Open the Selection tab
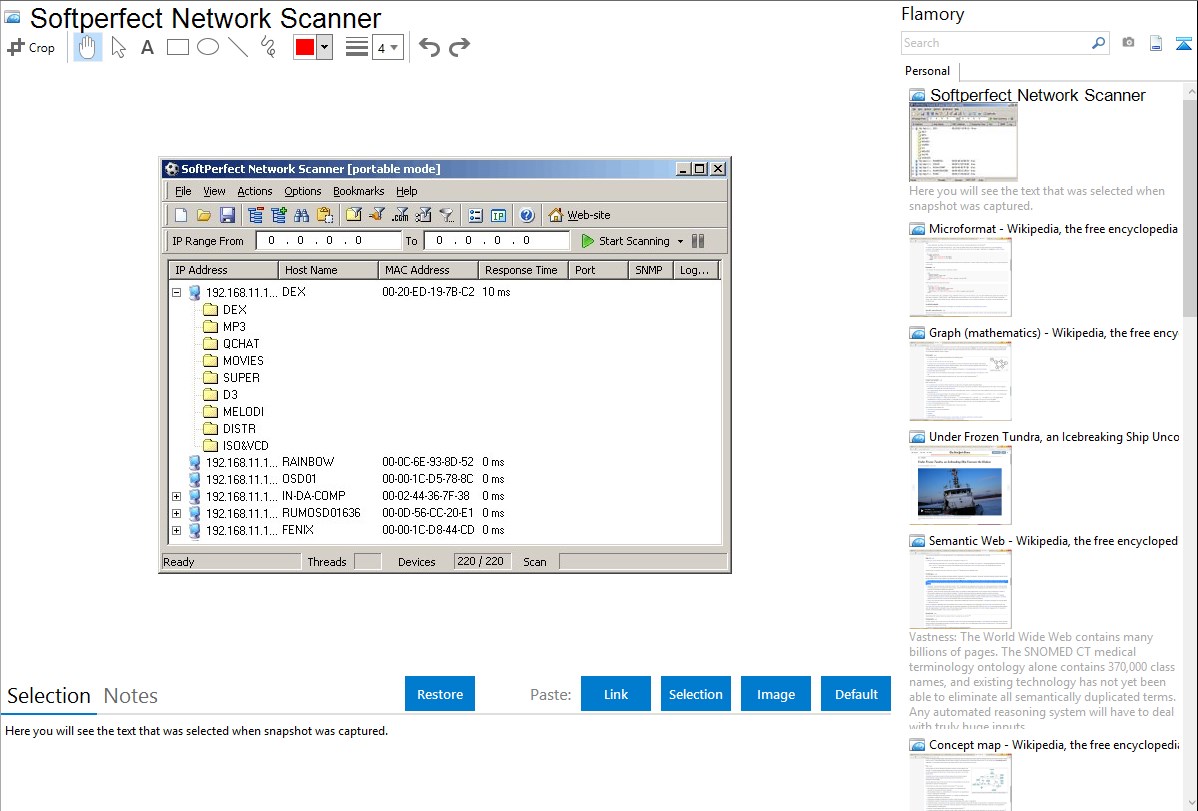Screen dimensions: 1198x811 (49, 696)
